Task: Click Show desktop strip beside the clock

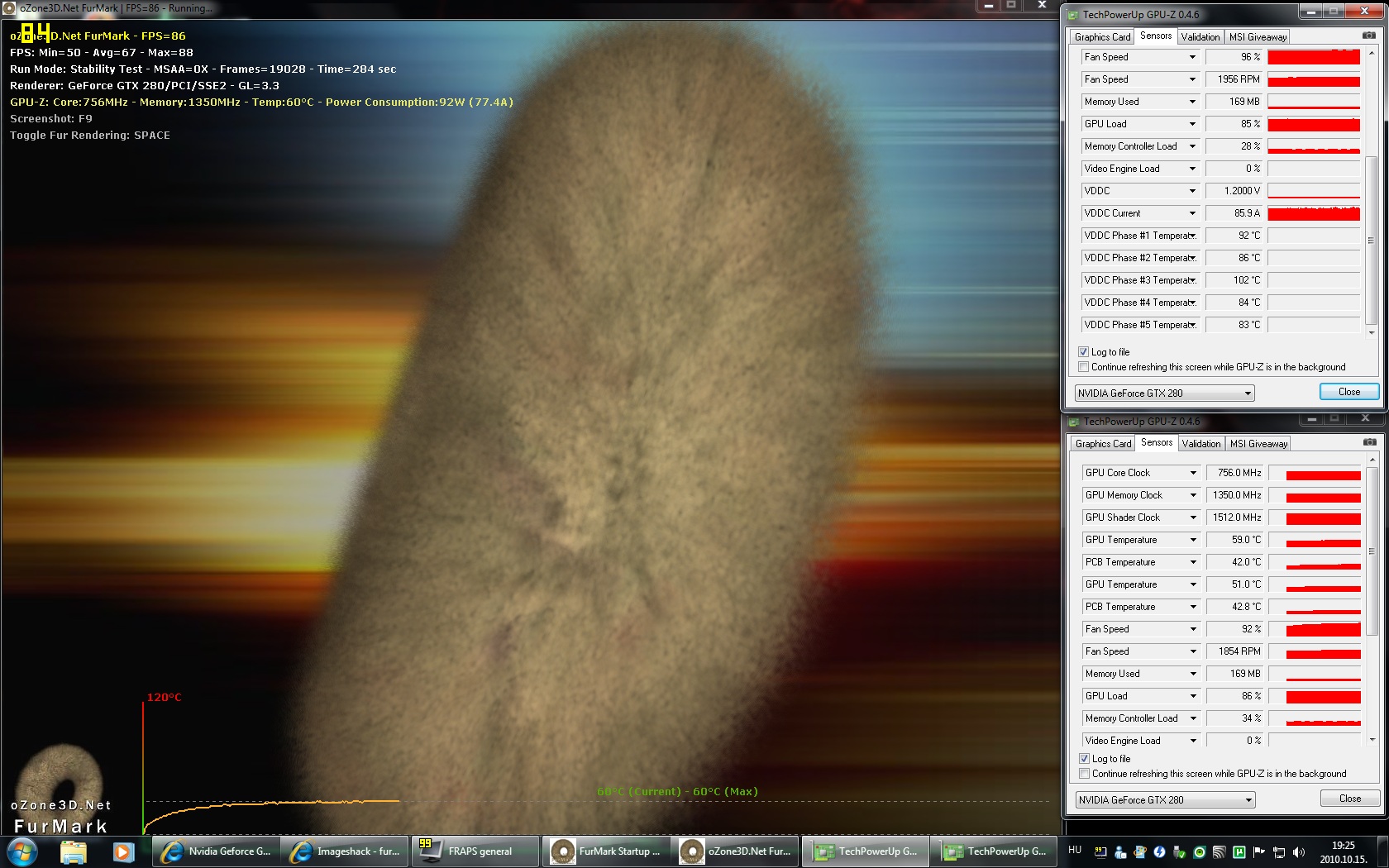Action: tap(1382, 851)
